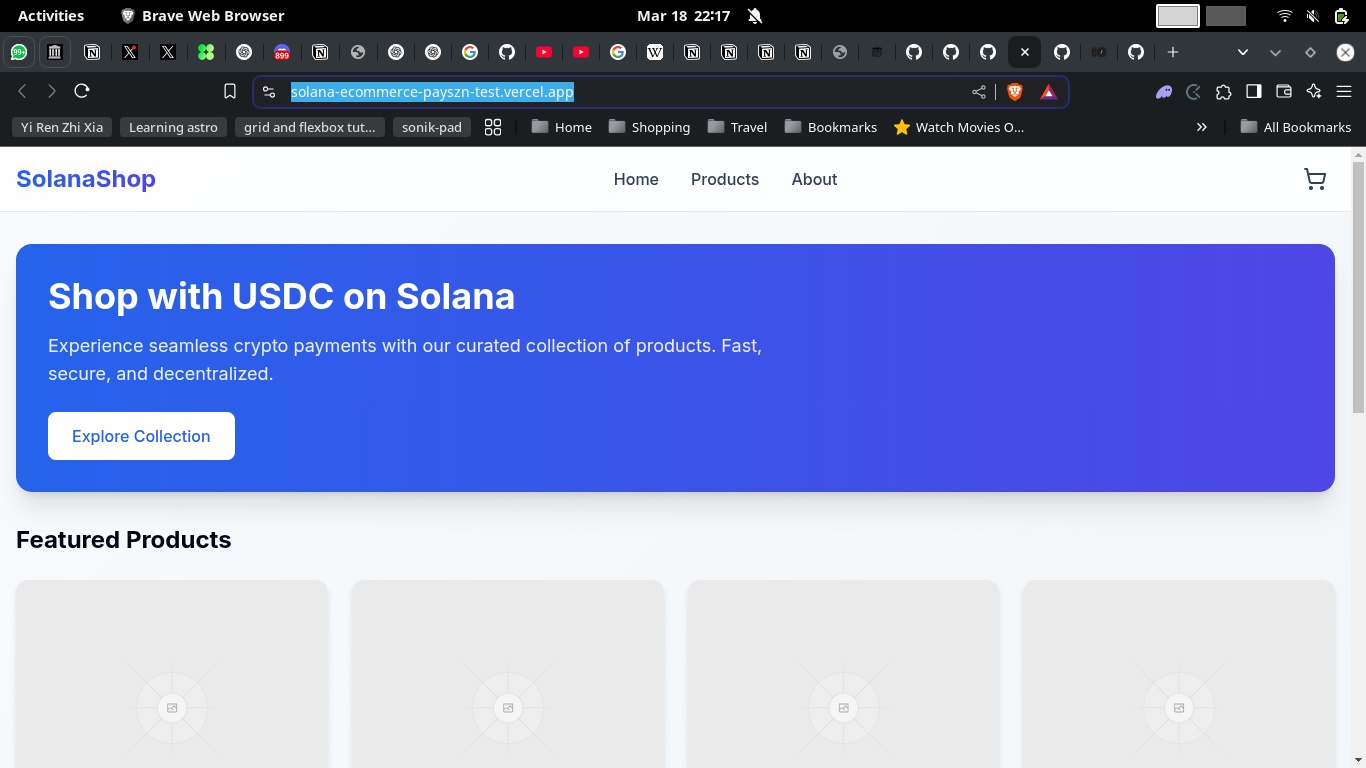The height and width of the screenshot is (768, 1366).
Task: Open a new tab with plus button
Action: tap(1173, 52)
